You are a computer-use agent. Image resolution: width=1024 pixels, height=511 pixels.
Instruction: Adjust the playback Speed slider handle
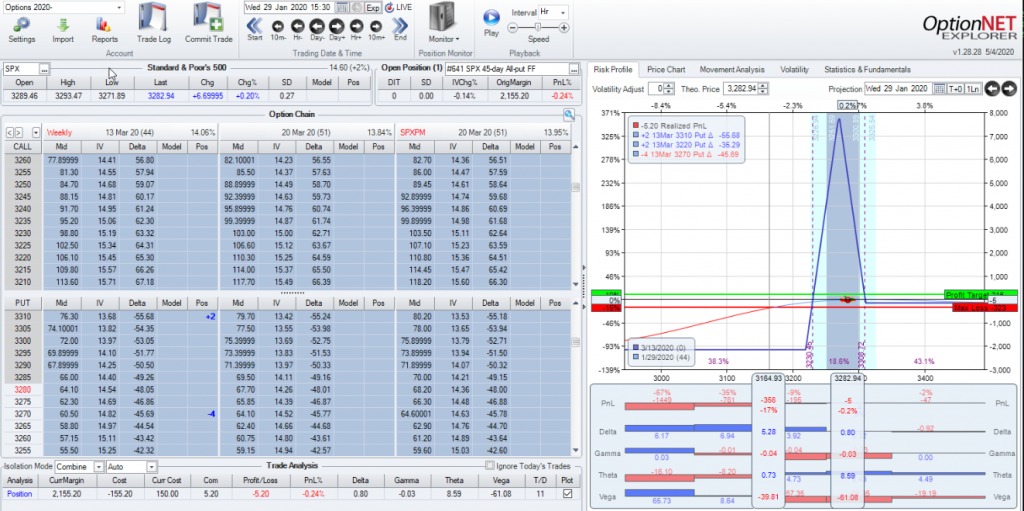tap(537, 27)
